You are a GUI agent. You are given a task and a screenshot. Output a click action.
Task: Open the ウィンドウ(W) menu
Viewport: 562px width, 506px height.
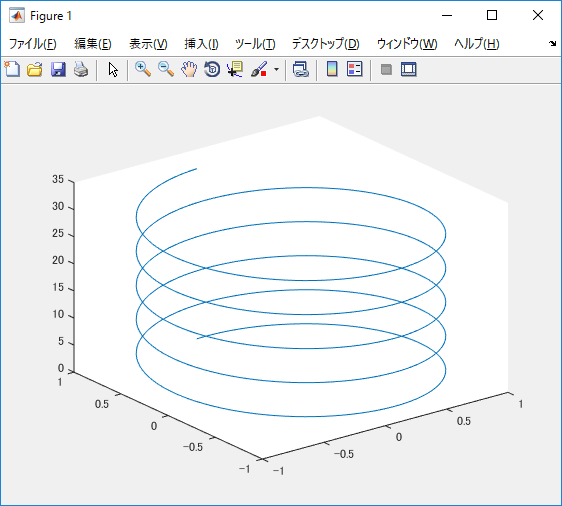407,44
